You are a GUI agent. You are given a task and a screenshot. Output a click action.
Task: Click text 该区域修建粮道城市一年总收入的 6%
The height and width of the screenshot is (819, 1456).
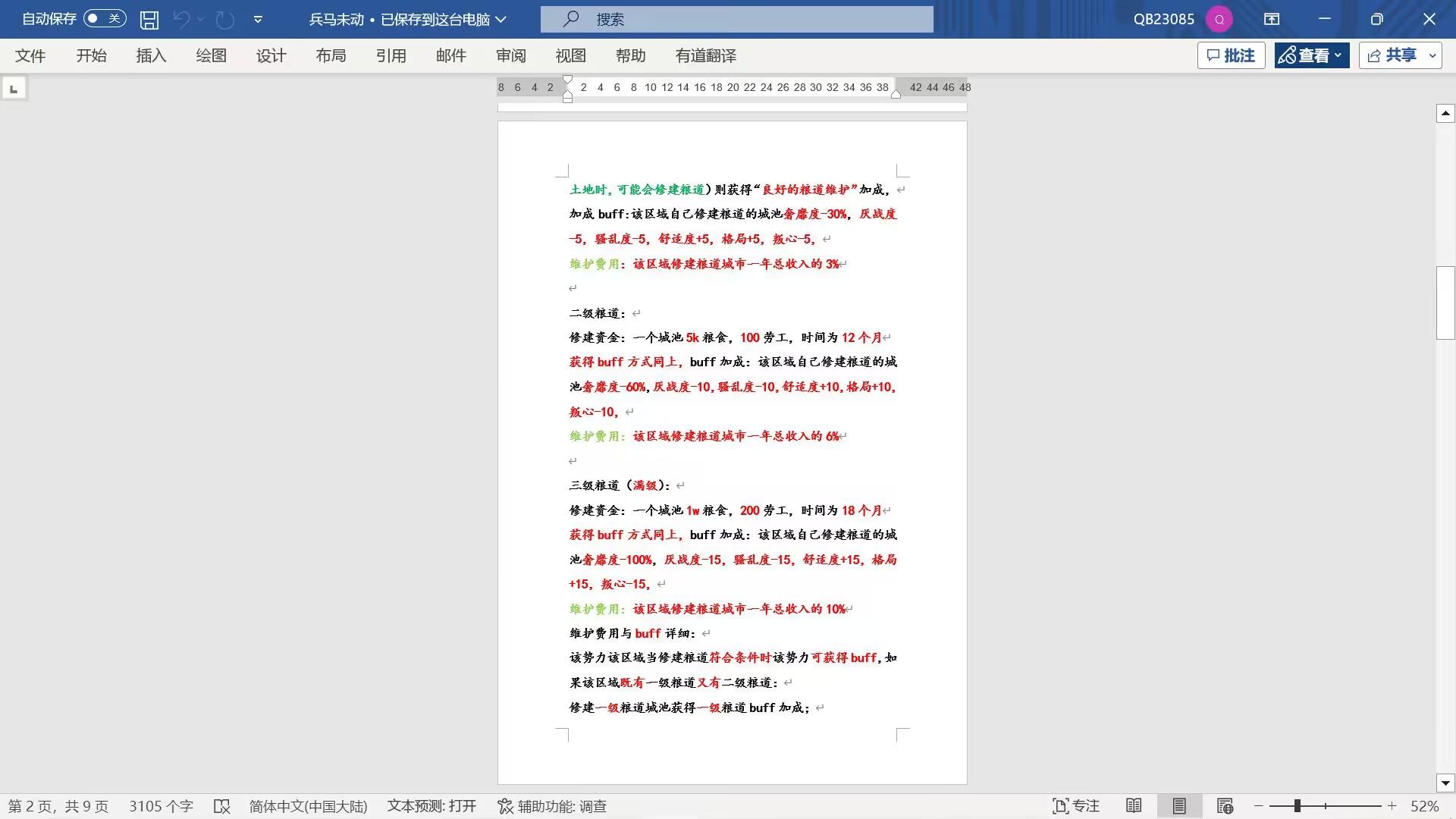(x=736, y=436)
